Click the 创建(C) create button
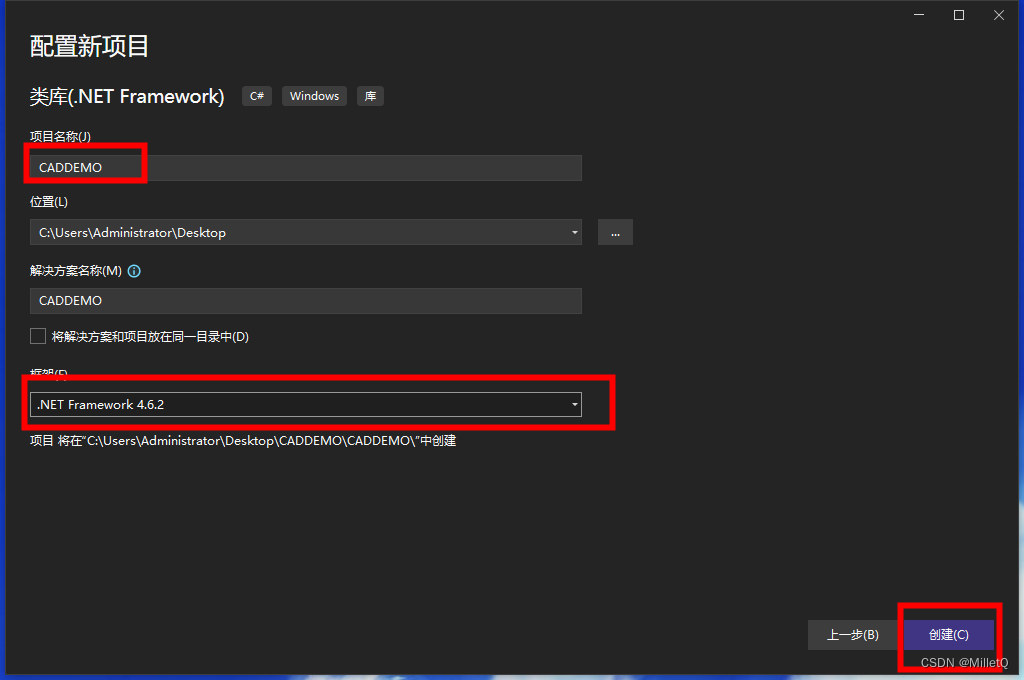Image resolution: width=1024 pixels, height=680 pixels. [x=949, y=634]
